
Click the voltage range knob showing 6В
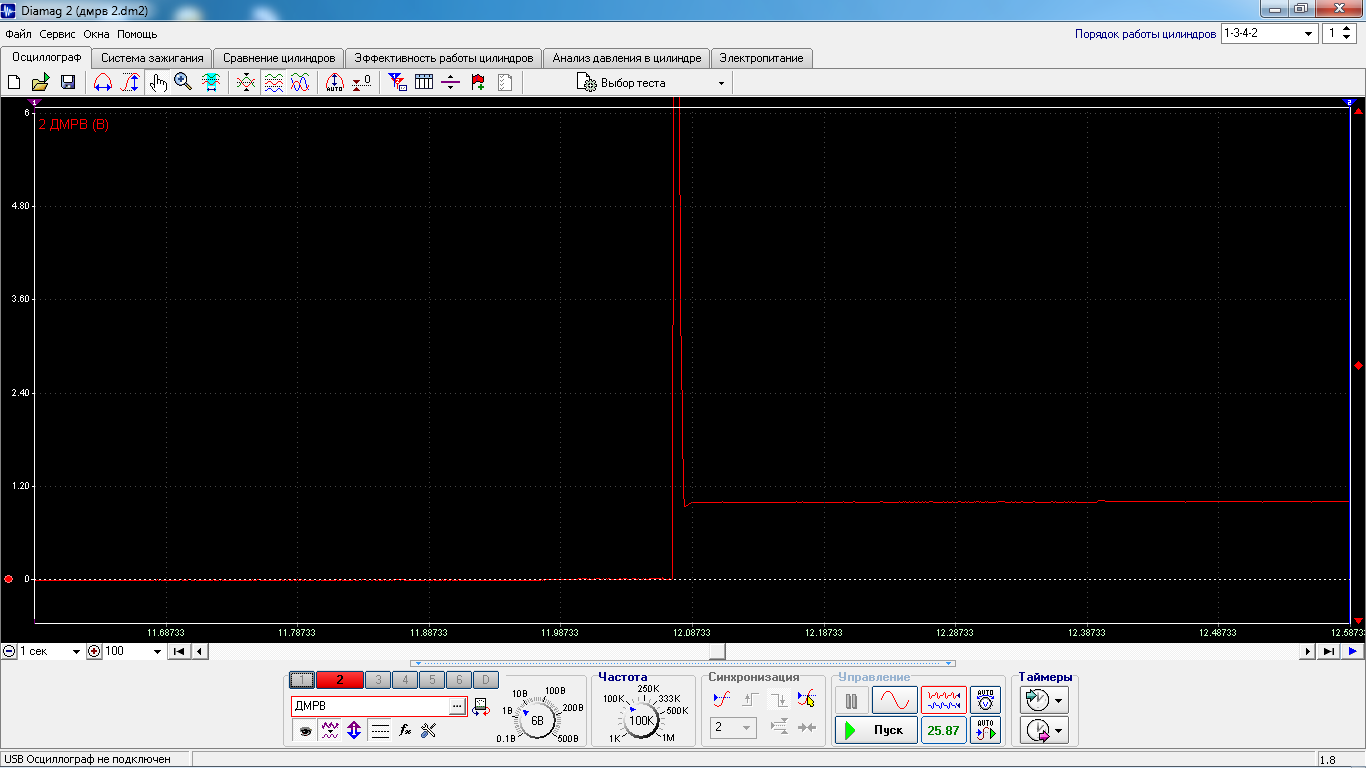point(537,719)
